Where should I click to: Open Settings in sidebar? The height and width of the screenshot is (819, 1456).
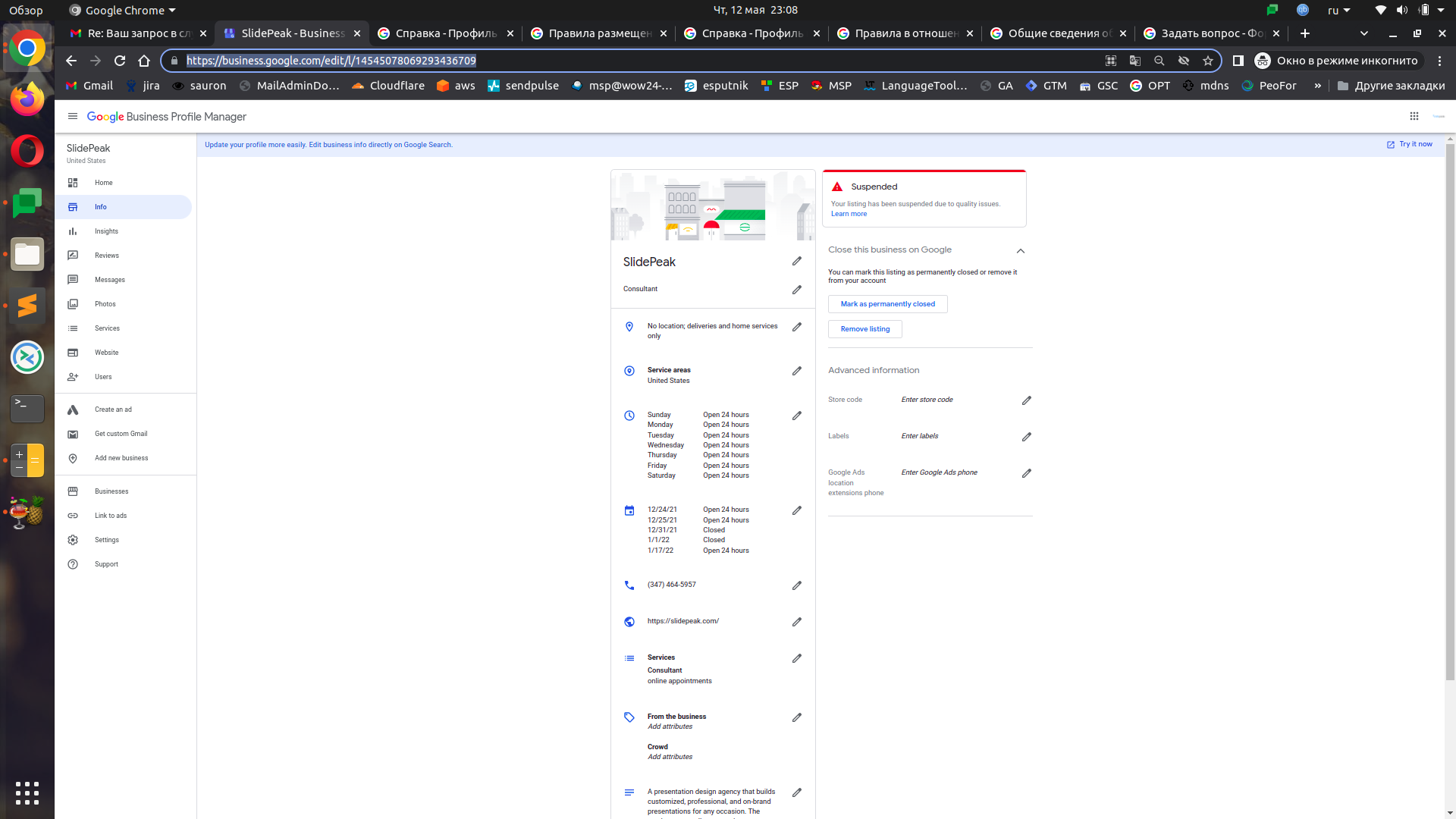[123, 540]
